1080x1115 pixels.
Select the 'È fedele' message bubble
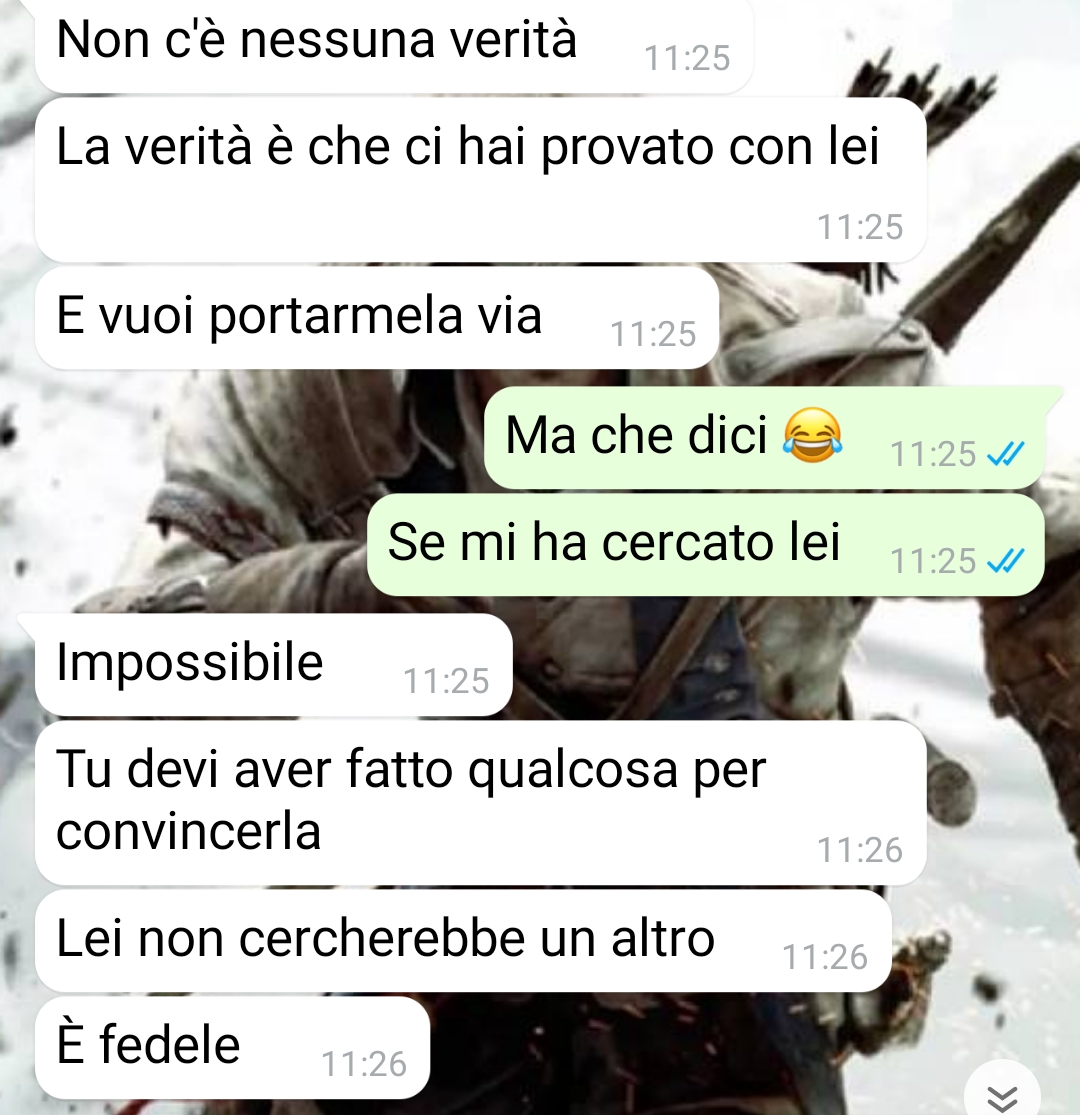(x=232, y=1047)
